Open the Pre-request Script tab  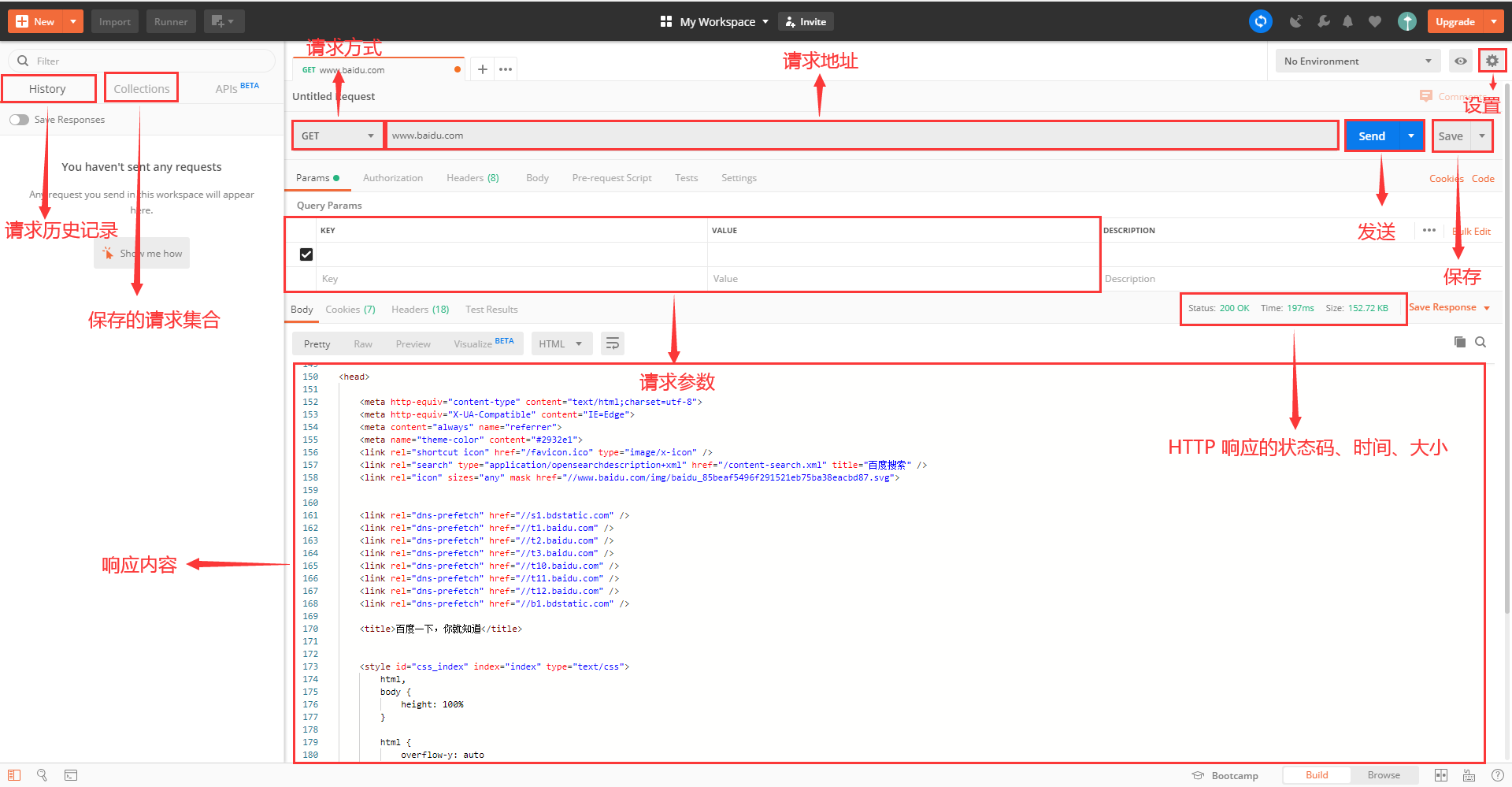click(x=612, y=178)
